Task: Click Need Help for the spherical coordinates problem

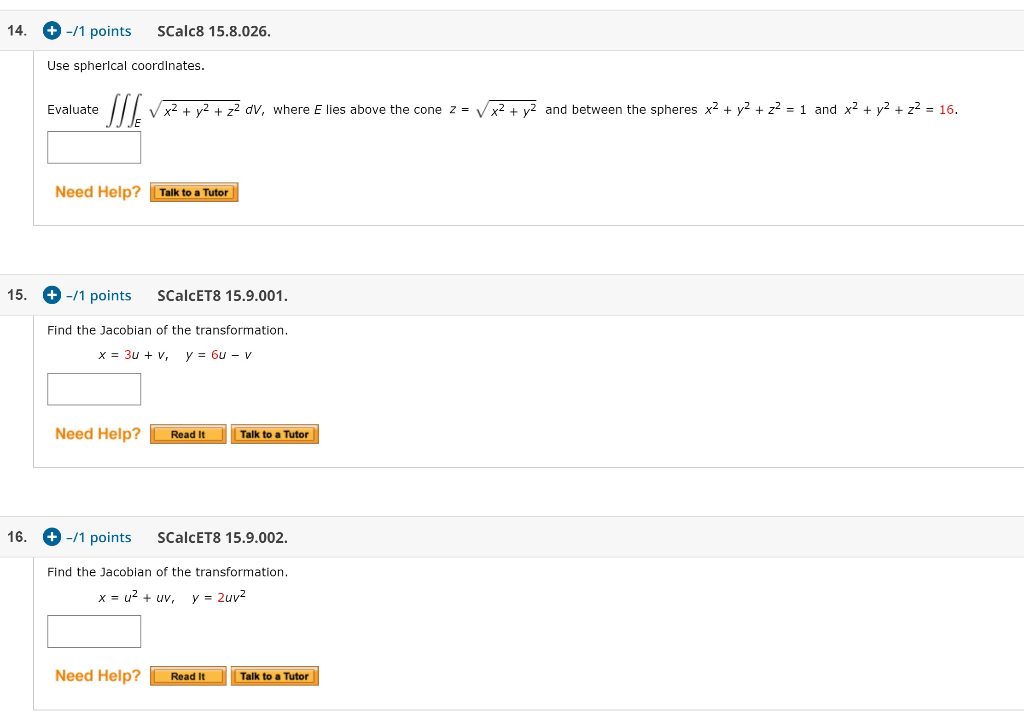Action: (96, 191)
